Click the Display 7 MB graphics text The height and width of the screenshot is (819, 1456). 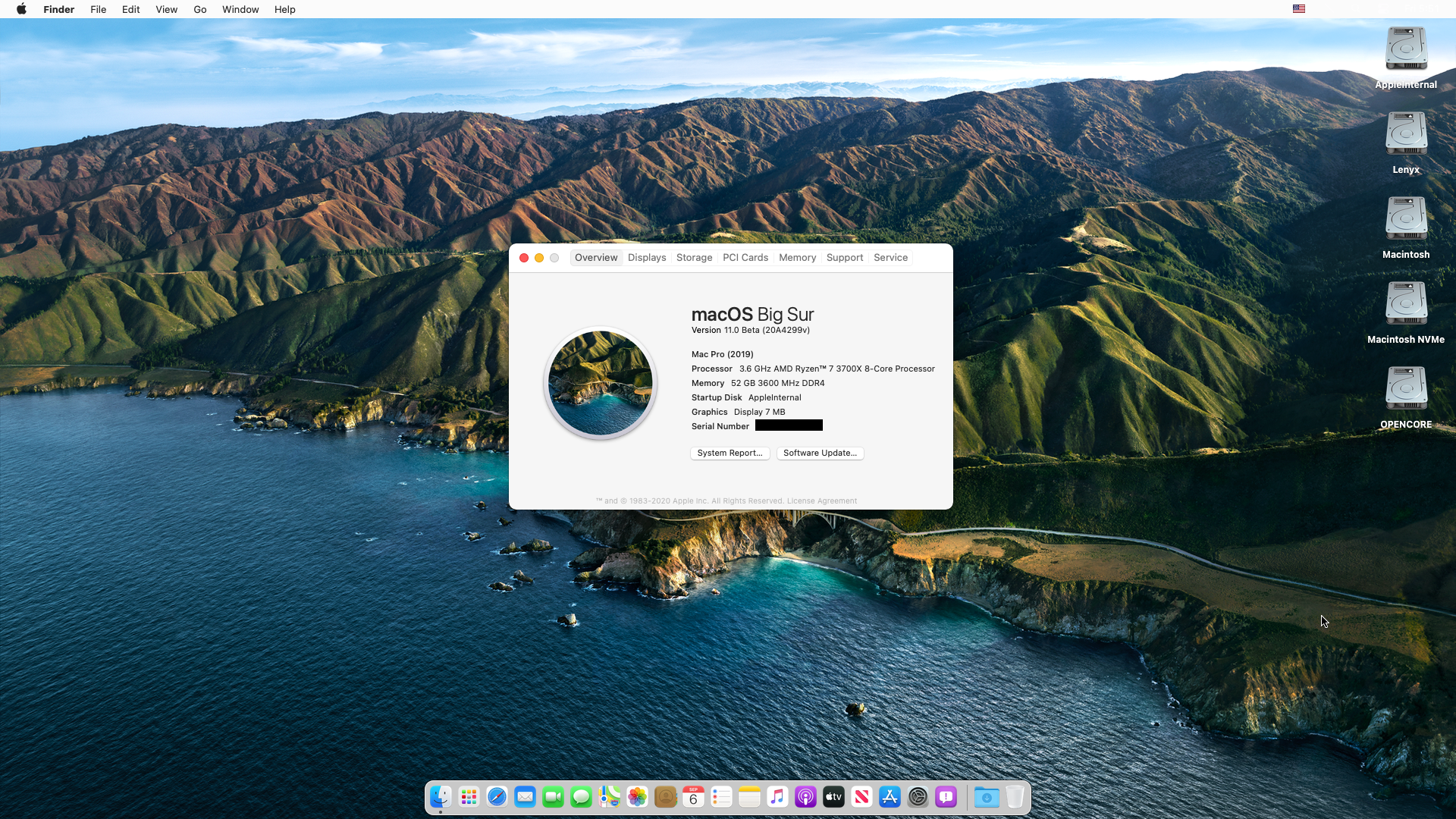click(759, 412)
